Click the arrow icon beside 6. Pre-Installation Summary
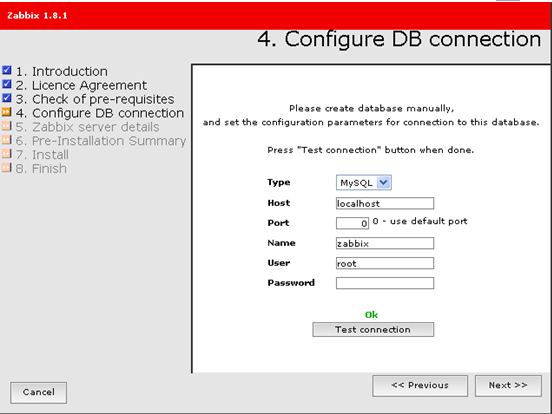The height and width of the screenshot is (414, 552). (7, 140)
